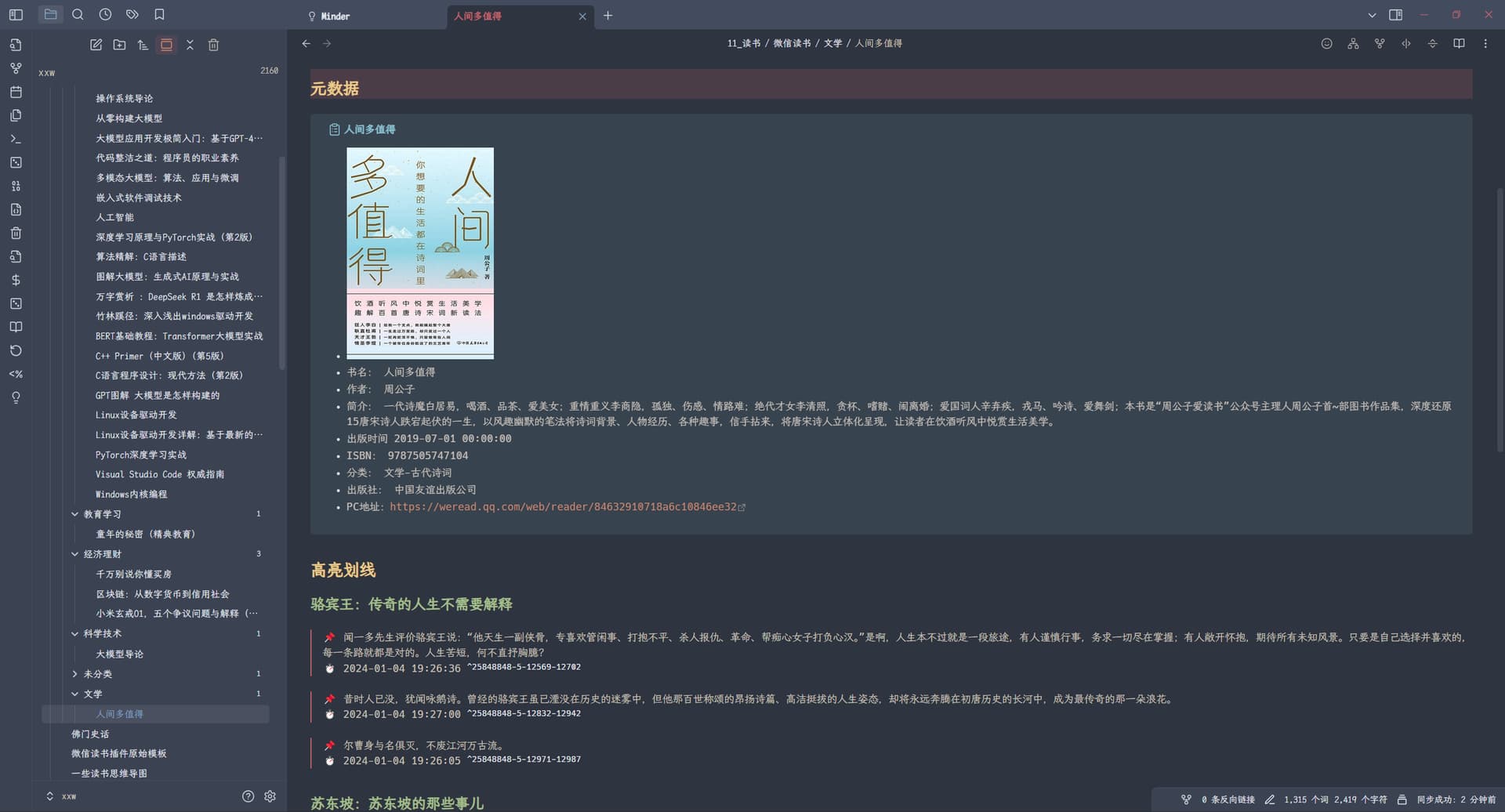Collapse the 科学技术 folder
The image size is (1505, 812).
pos(75,633)
